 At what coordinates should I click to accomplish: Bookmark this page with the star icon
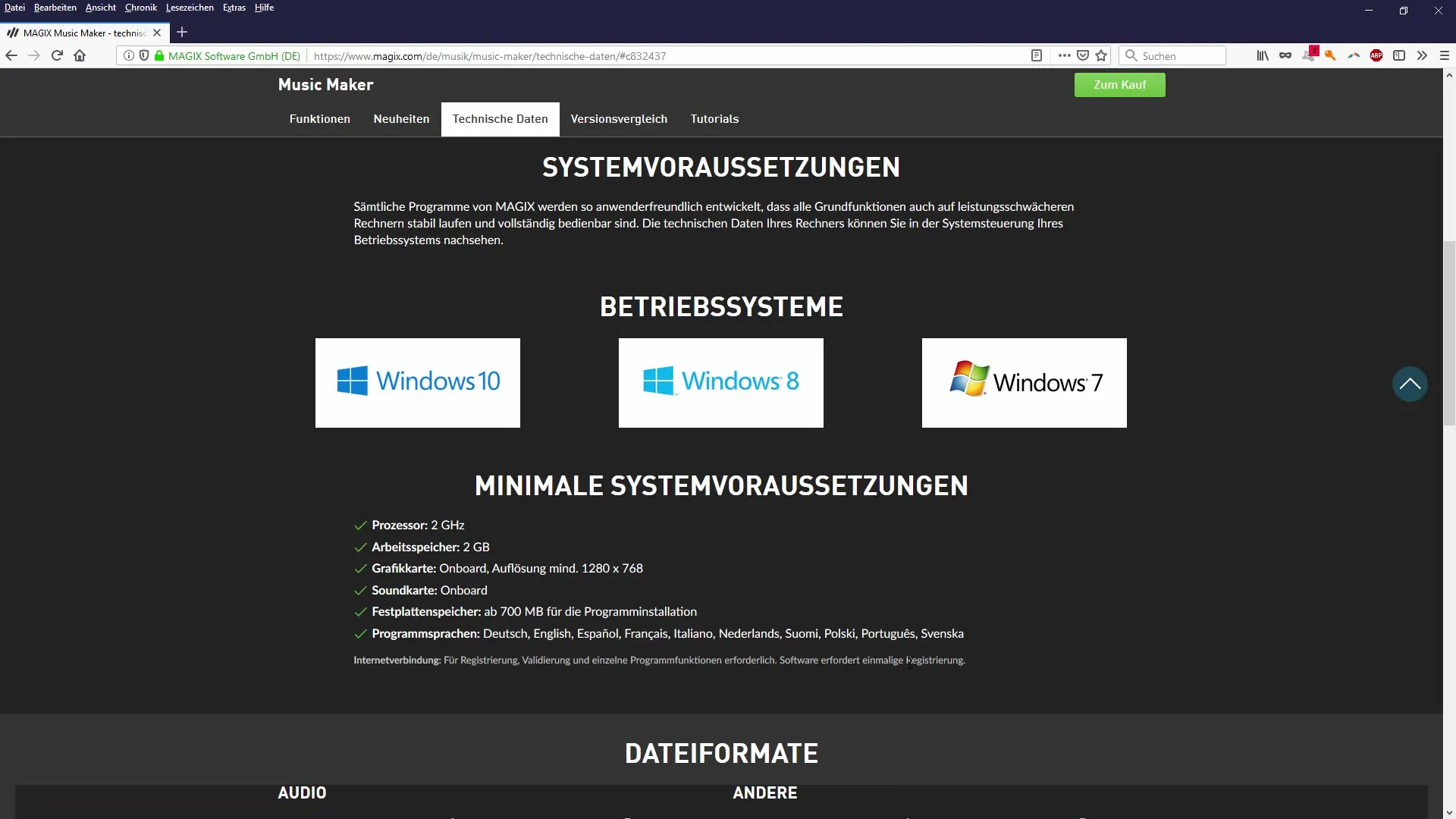[1102, 55]
